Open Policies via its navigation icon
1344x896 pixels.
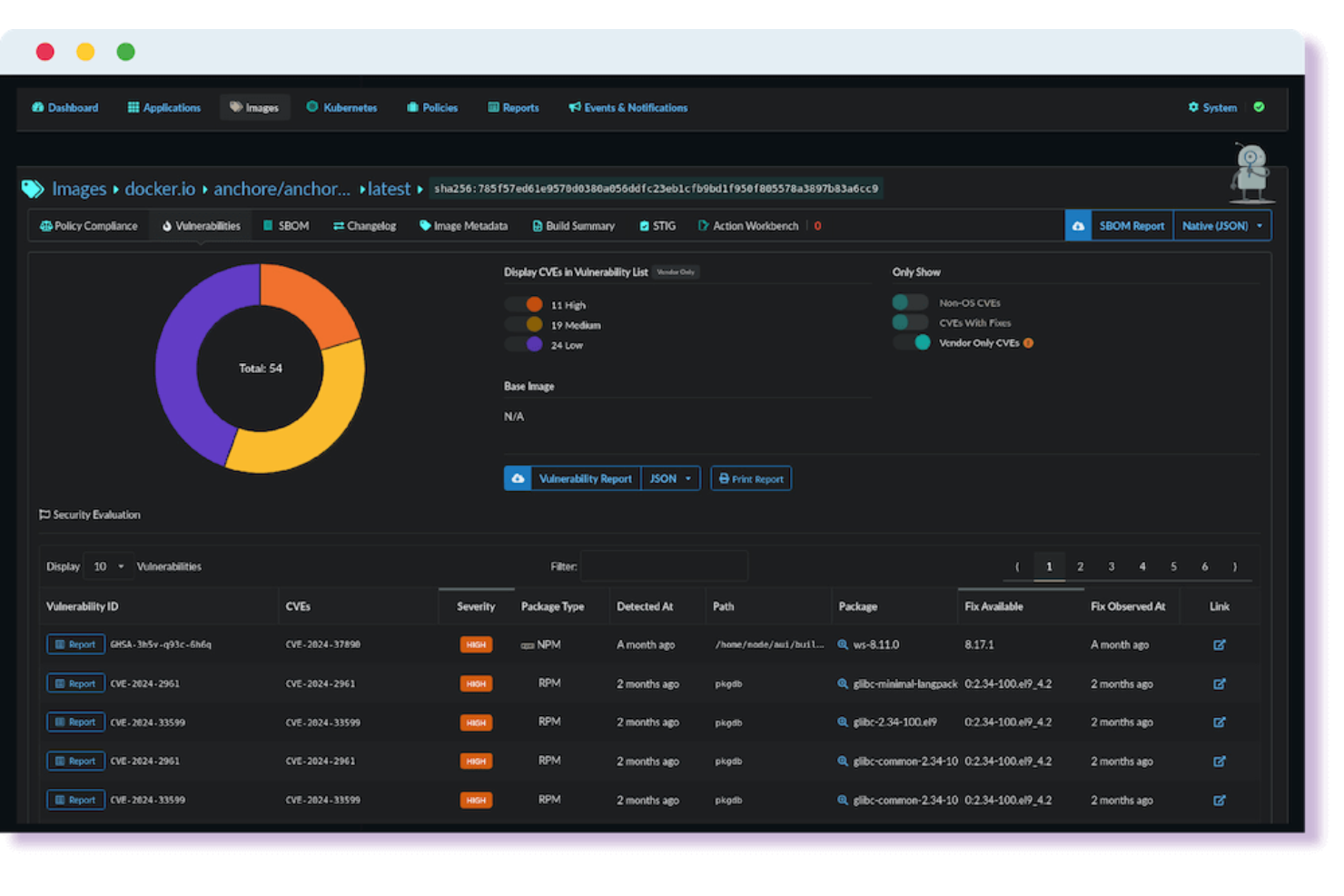[411, 107]
